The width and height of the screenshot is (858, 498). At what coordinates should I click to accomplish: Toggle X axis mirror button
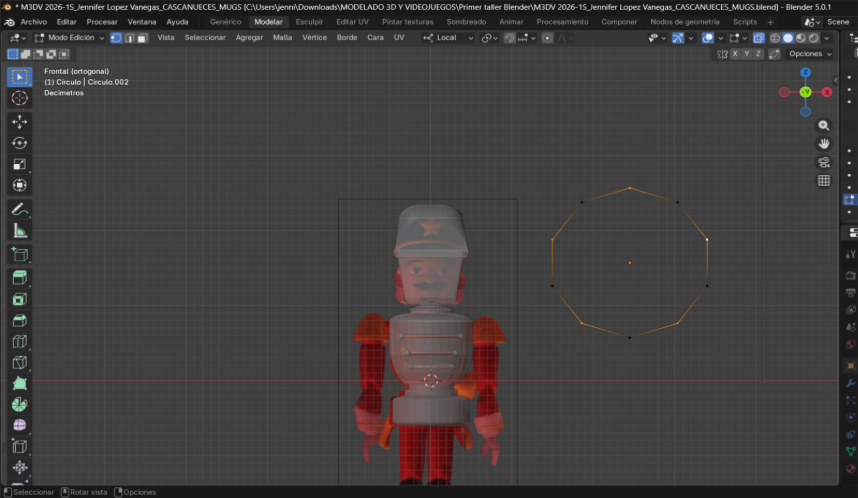736,54
